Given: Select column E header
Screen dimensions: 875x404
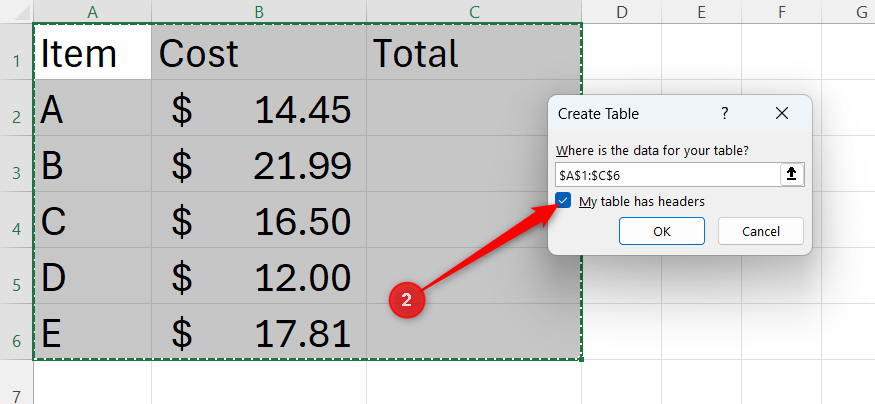Looking at the screenshot, I should (701, 12).
